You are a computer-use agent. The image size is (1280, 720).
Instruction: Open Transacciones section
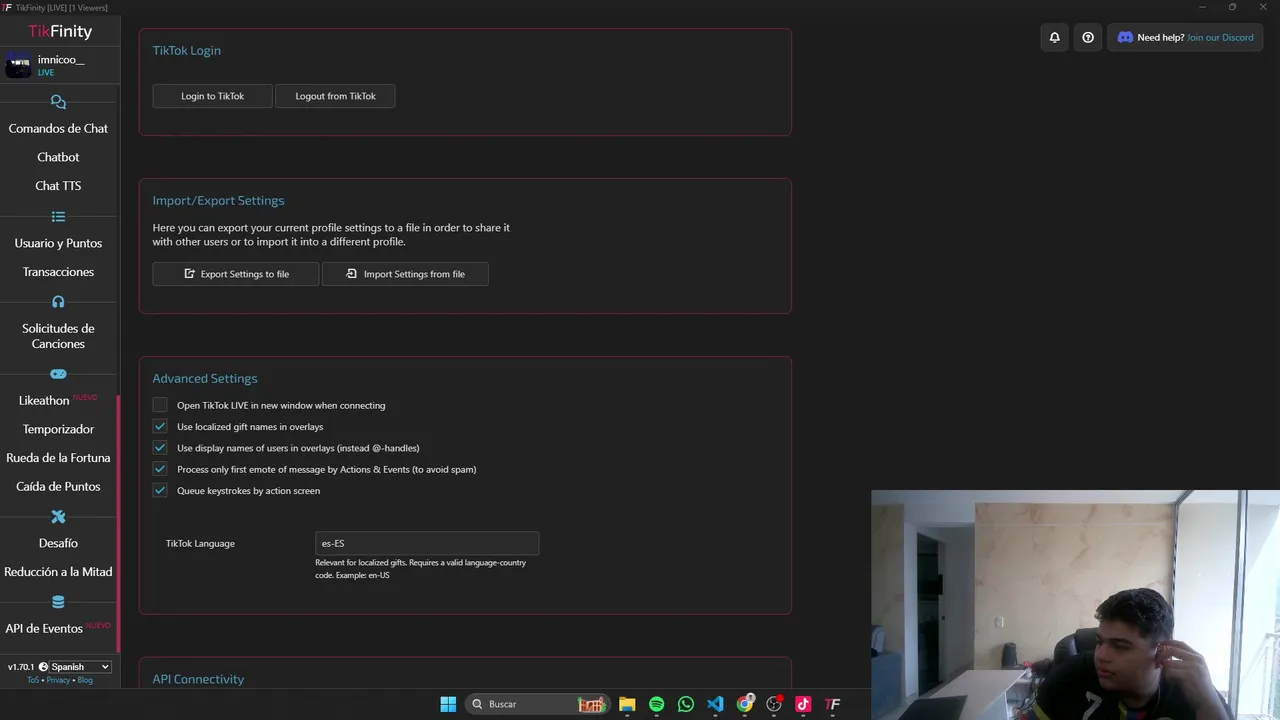(58, 272)
